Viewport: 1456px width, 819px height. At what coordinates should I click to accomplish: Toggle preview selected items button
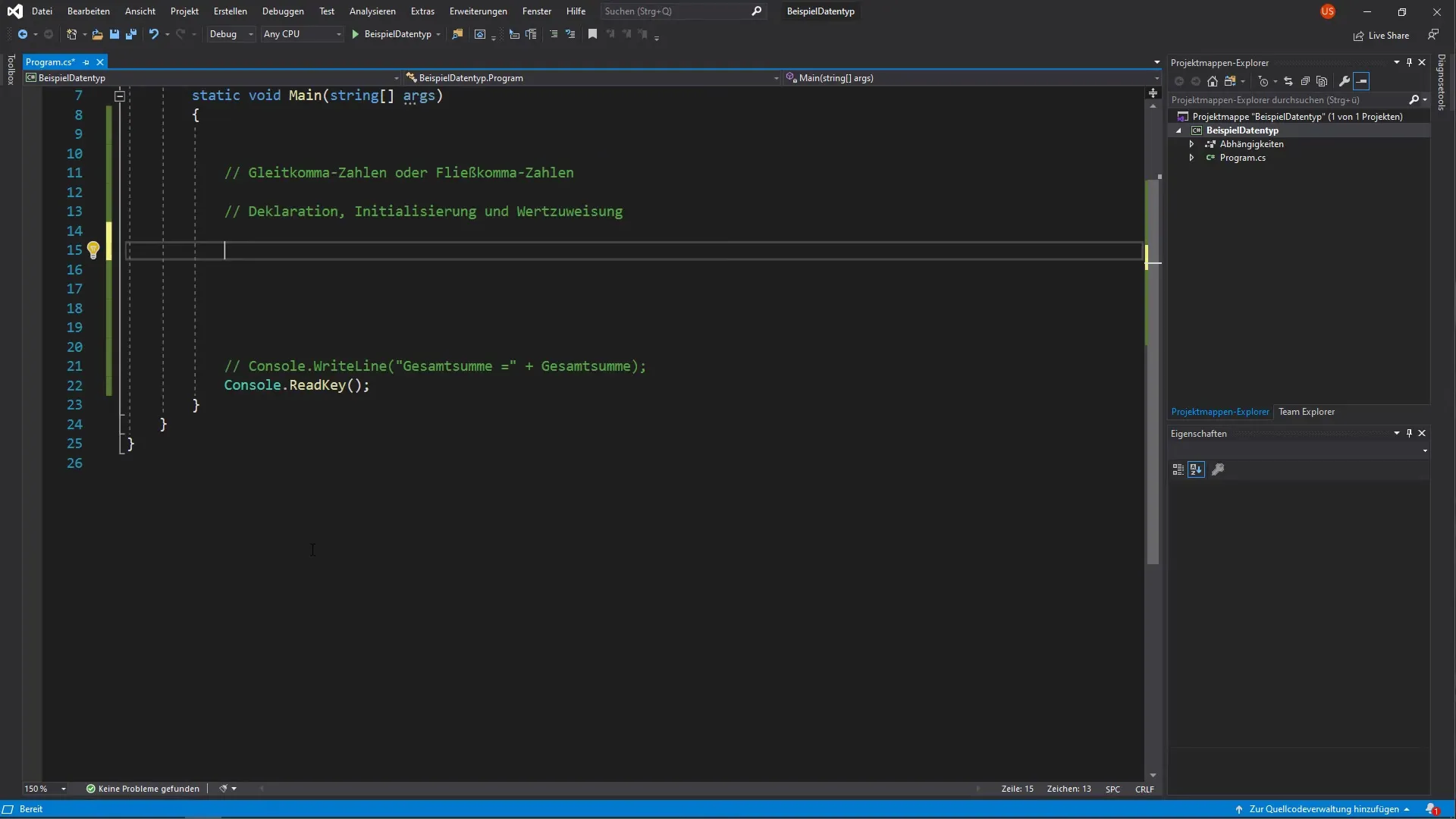pyautogui.click(x=1362, y=81)
